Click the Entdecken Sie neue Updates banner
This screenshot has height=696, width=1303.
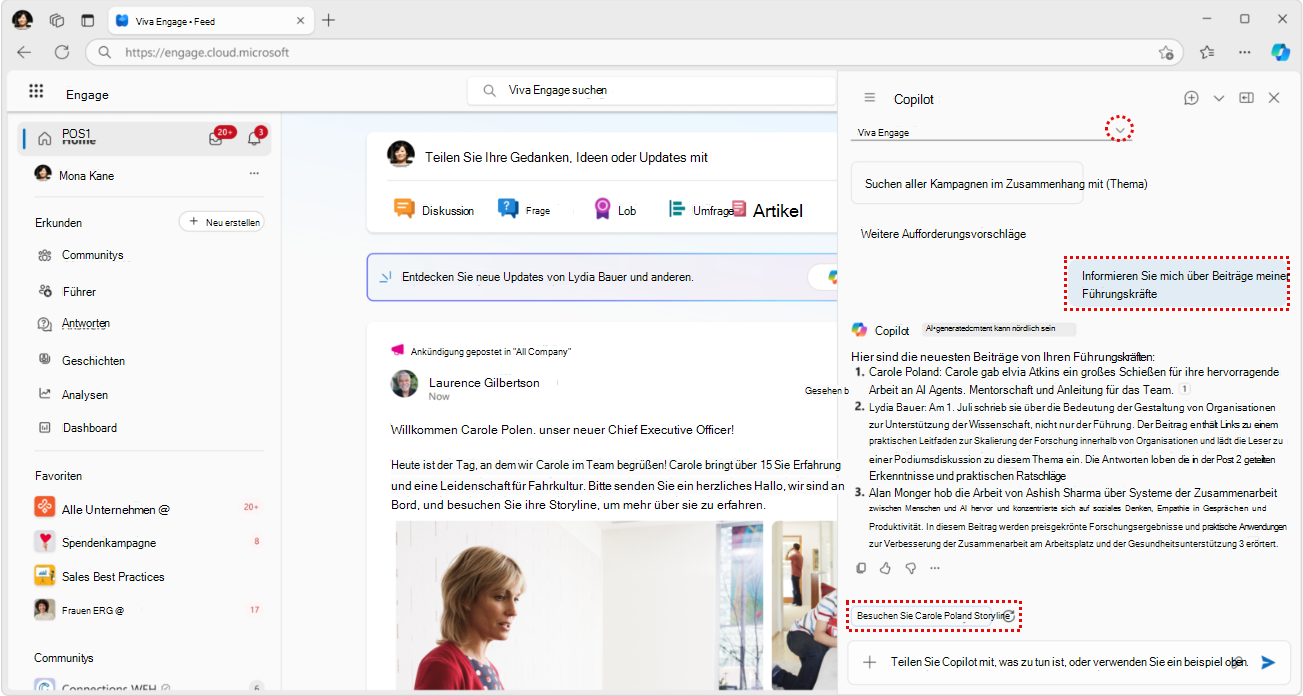pyautogui.click(x=601, y=277)
